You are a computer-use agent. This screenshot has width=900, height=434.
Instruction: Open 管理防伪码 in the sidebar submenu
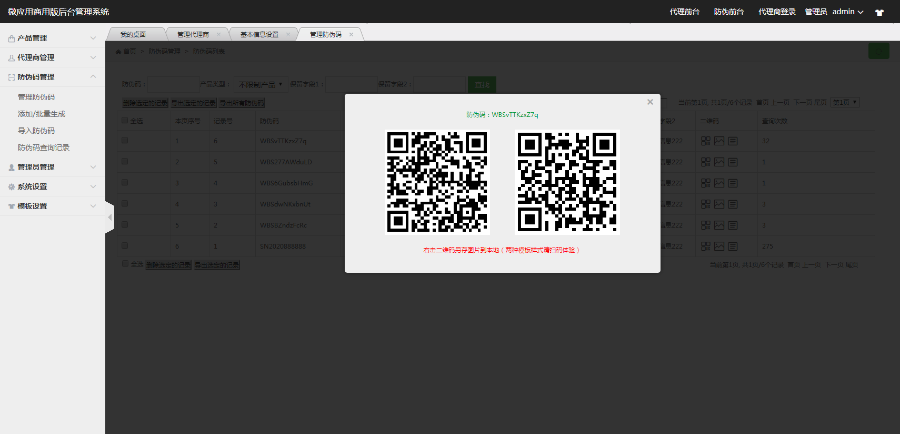(36, 97)
